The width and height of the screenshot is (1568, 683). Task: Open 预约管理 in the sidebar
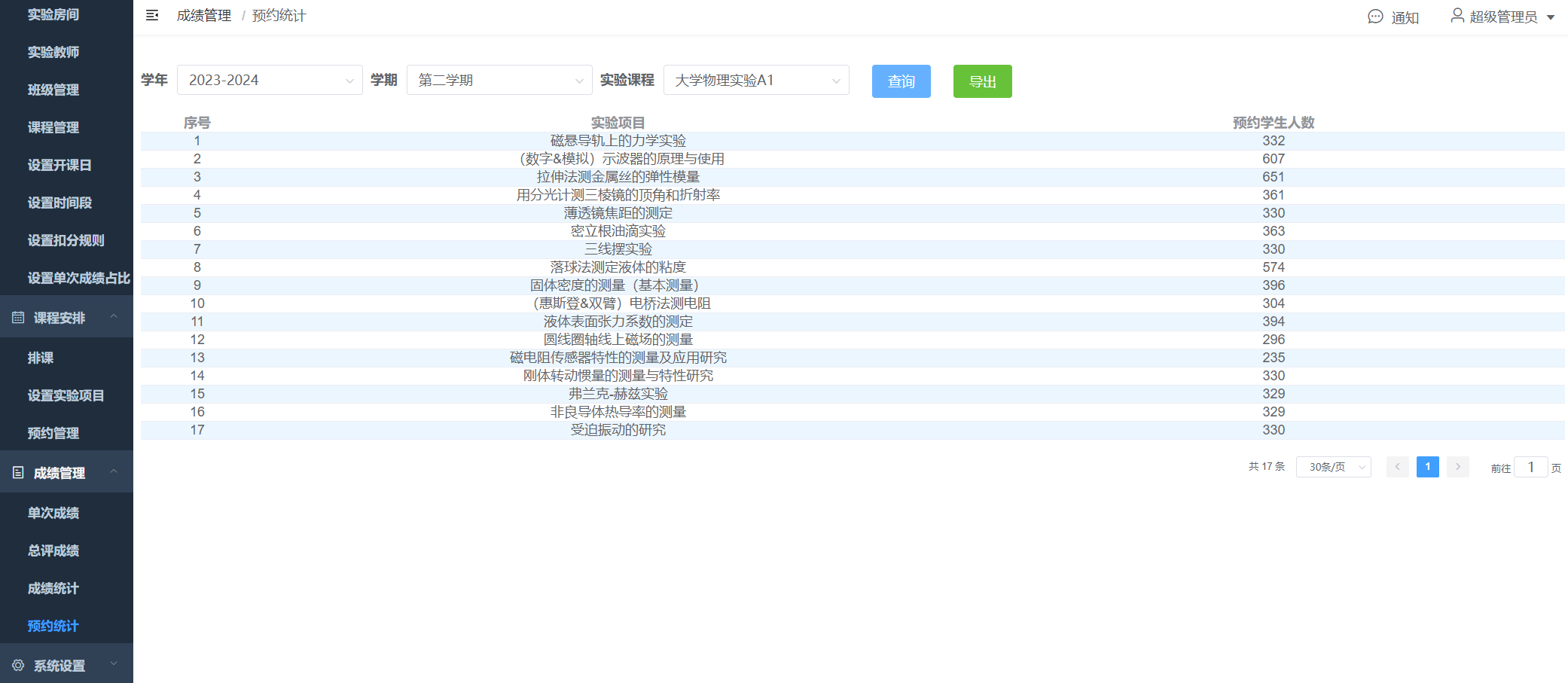(x=53, y=433)
